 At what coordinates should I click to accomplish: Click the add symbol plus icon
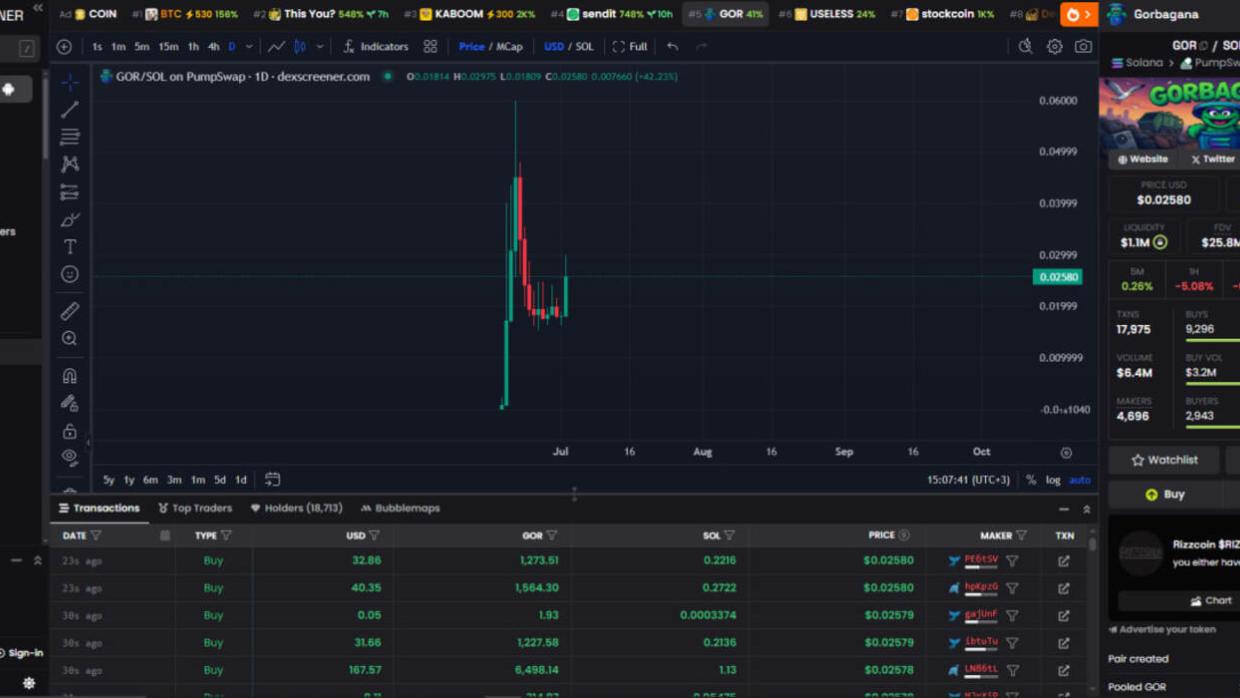click(64, 46)
